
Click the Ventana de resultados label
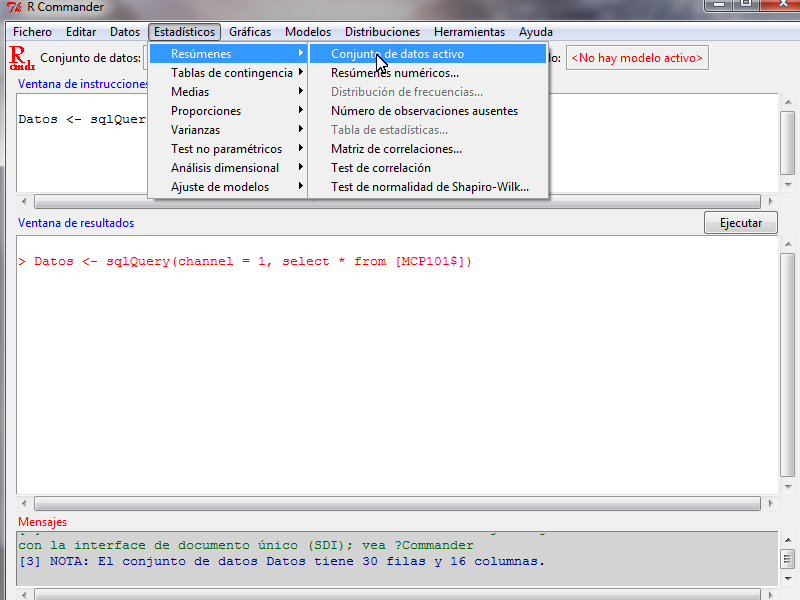coord(76,223)
